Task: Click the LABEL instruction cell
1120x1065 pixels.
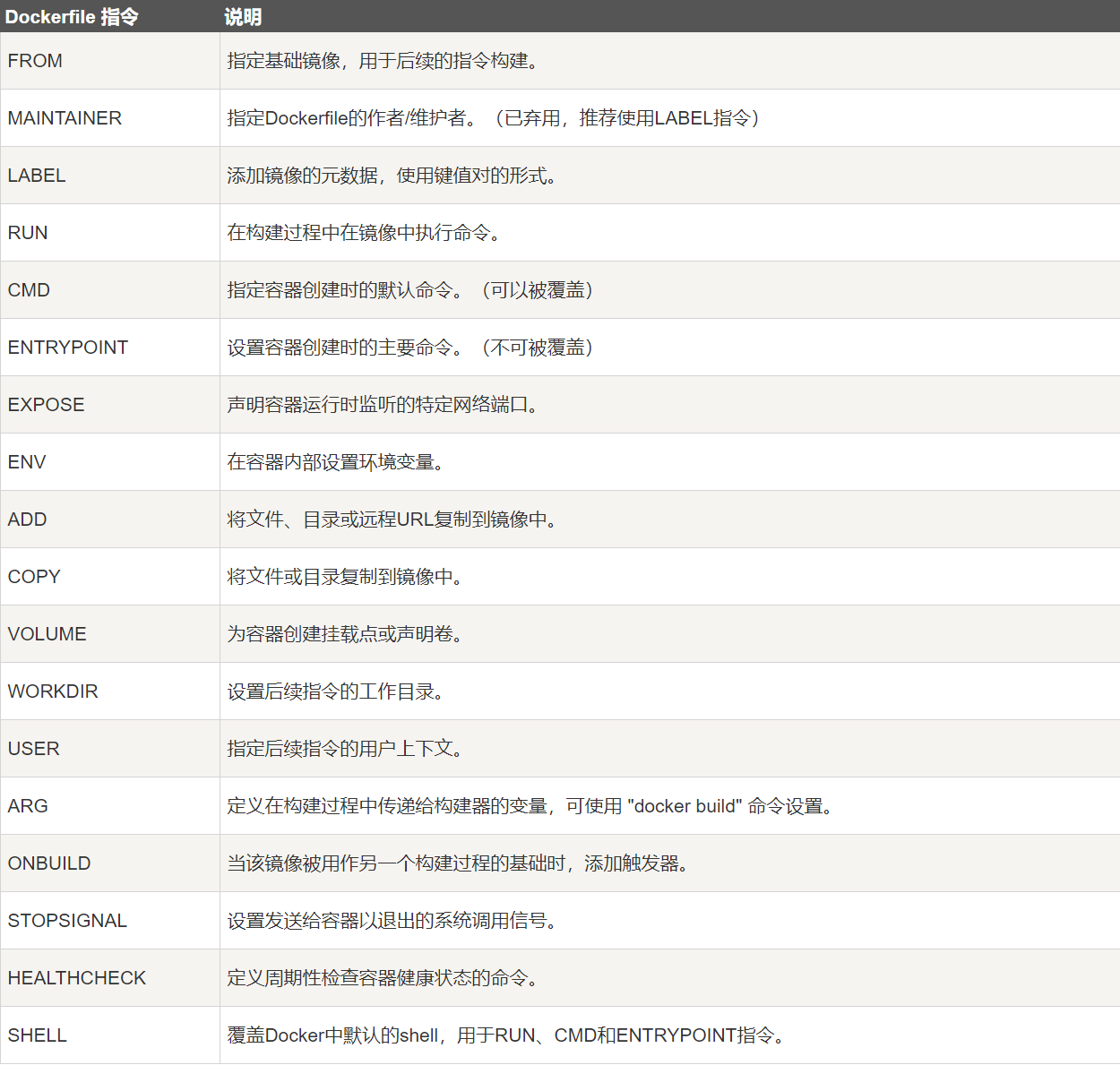Action: [37, 176]
